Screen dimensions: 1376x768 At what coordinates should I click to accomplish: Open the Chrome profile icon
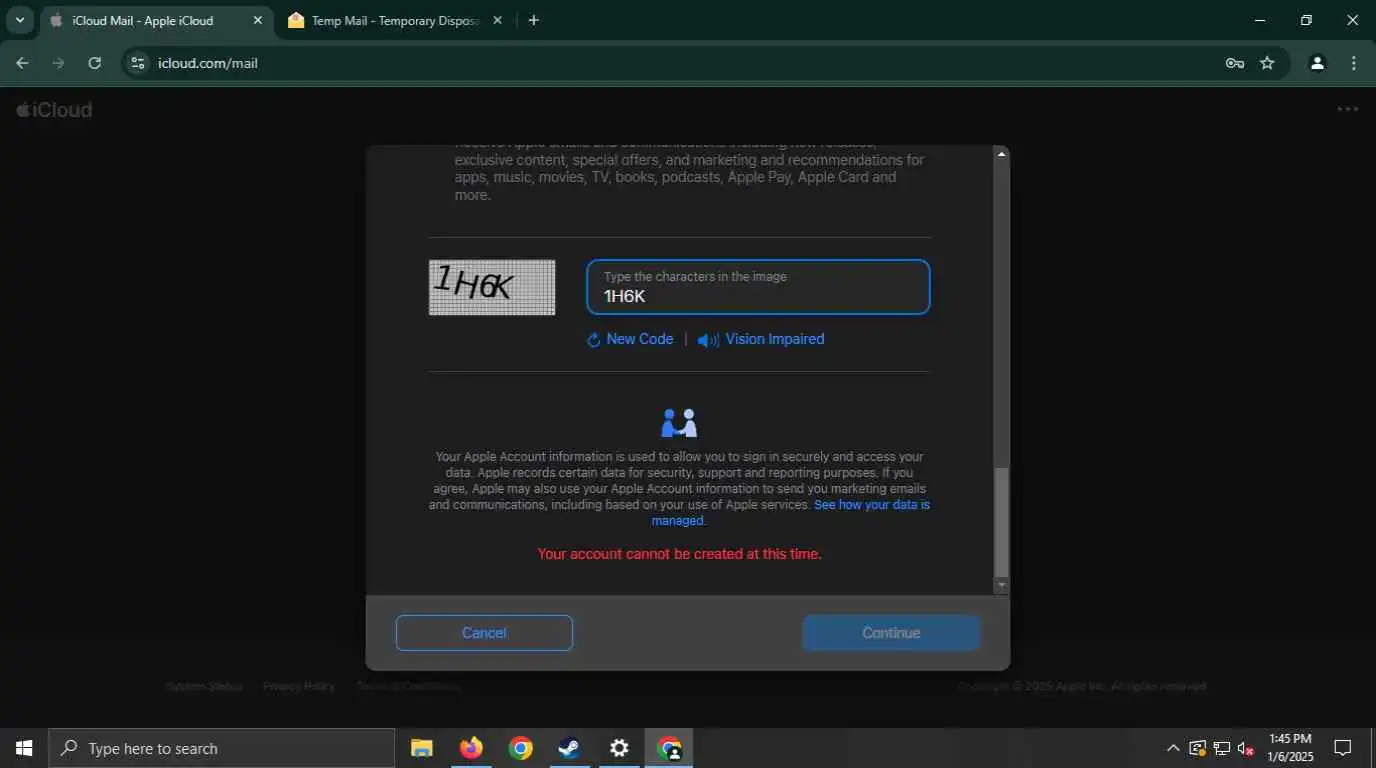(x=1317, y=63)
